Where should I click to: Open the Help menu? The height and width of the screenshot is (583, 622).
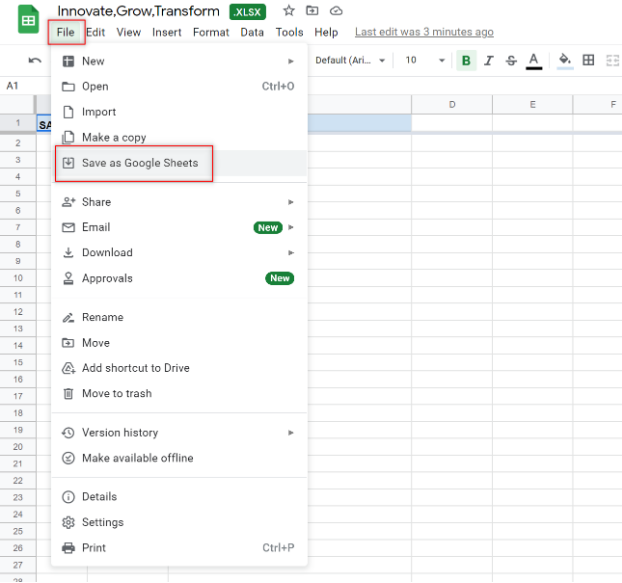pos(326,32)
